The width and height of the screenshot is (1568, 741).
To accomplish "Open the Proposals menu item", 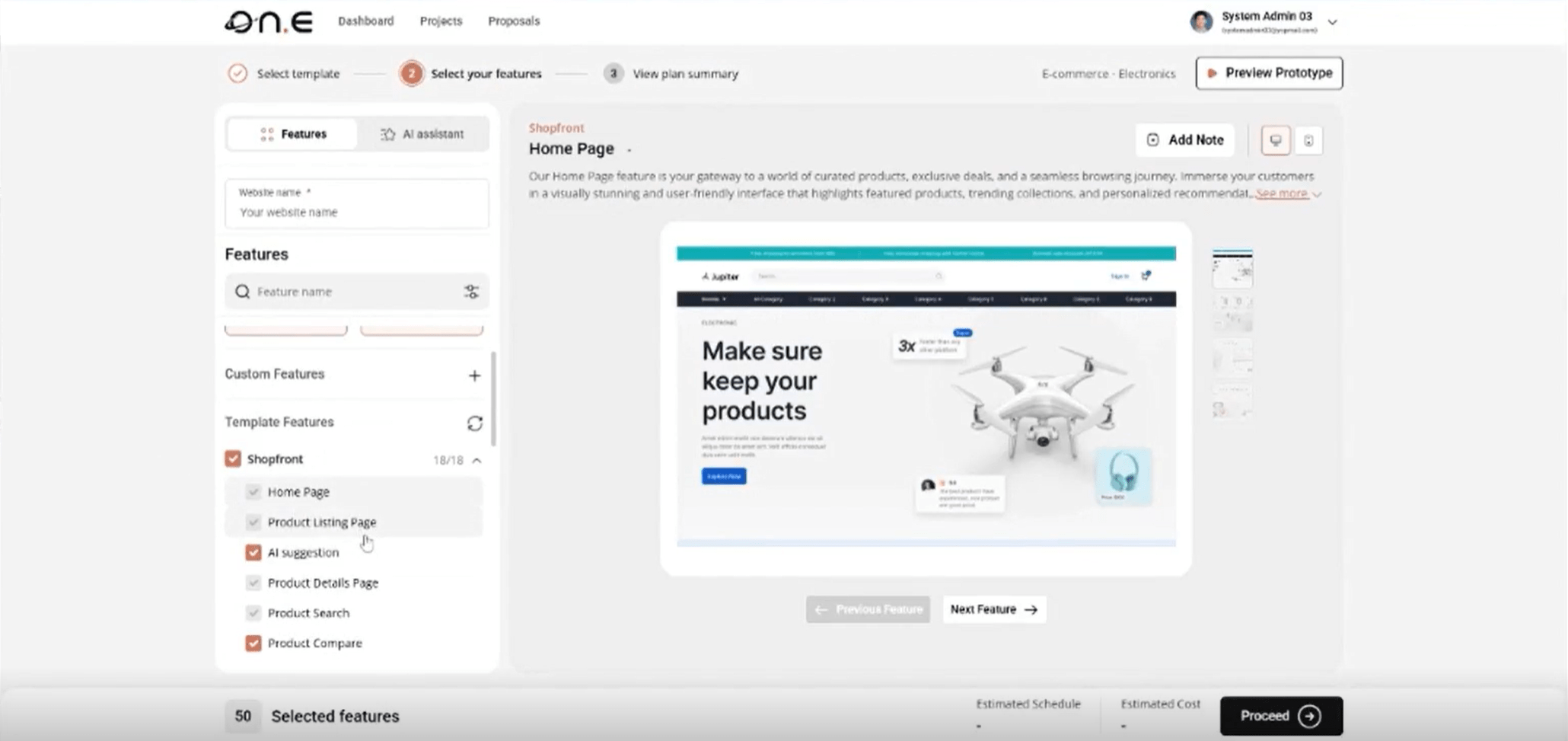I will click(514, 21).
